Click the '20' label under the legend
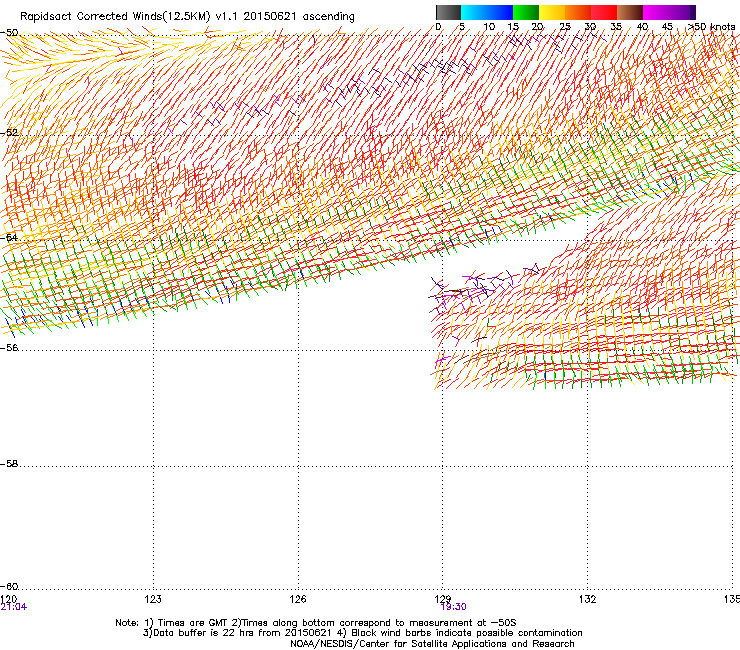This screenshot has width=740, height=650. pos(537,27)
